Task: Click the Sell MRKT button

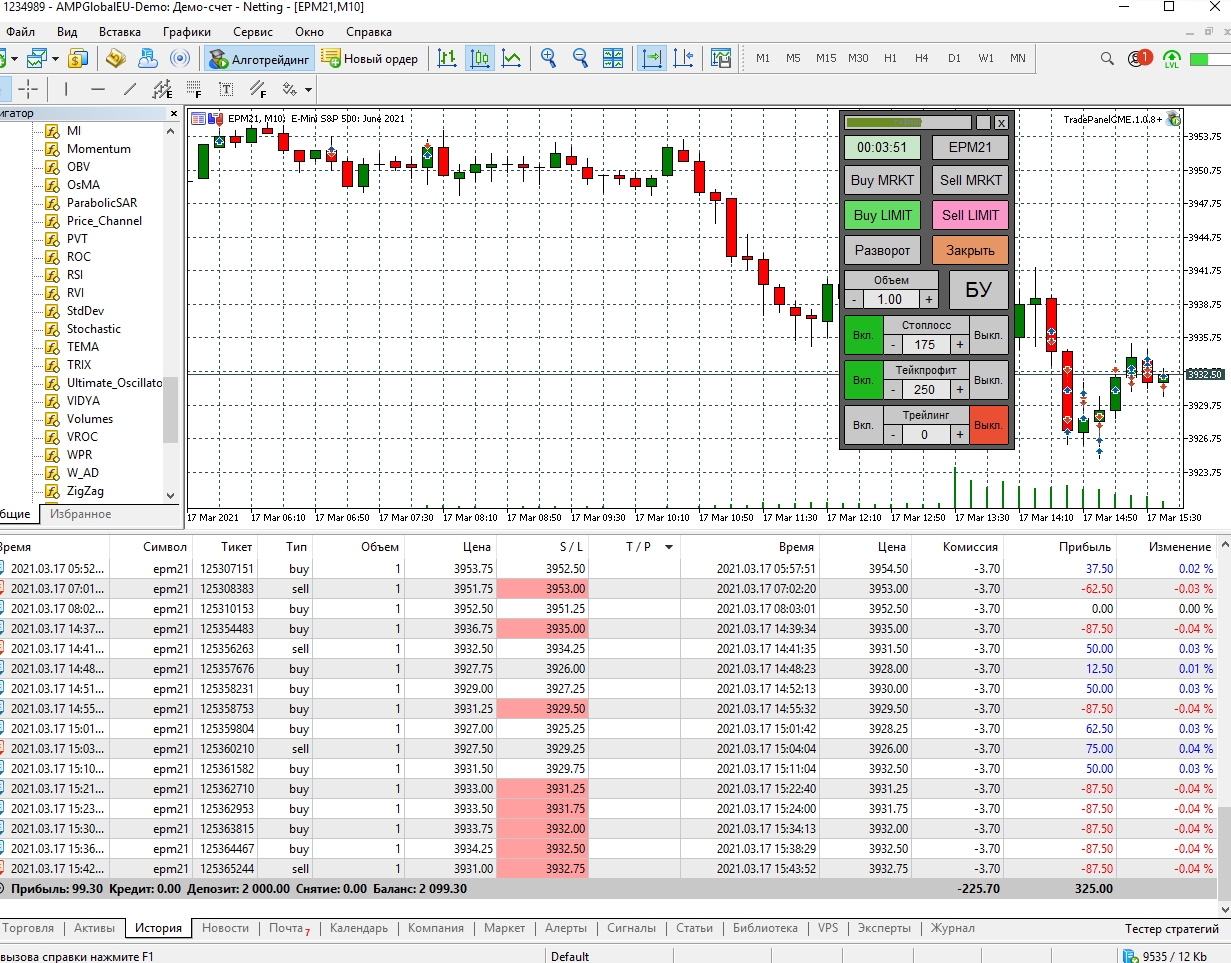Action: (x=970, y=181)
